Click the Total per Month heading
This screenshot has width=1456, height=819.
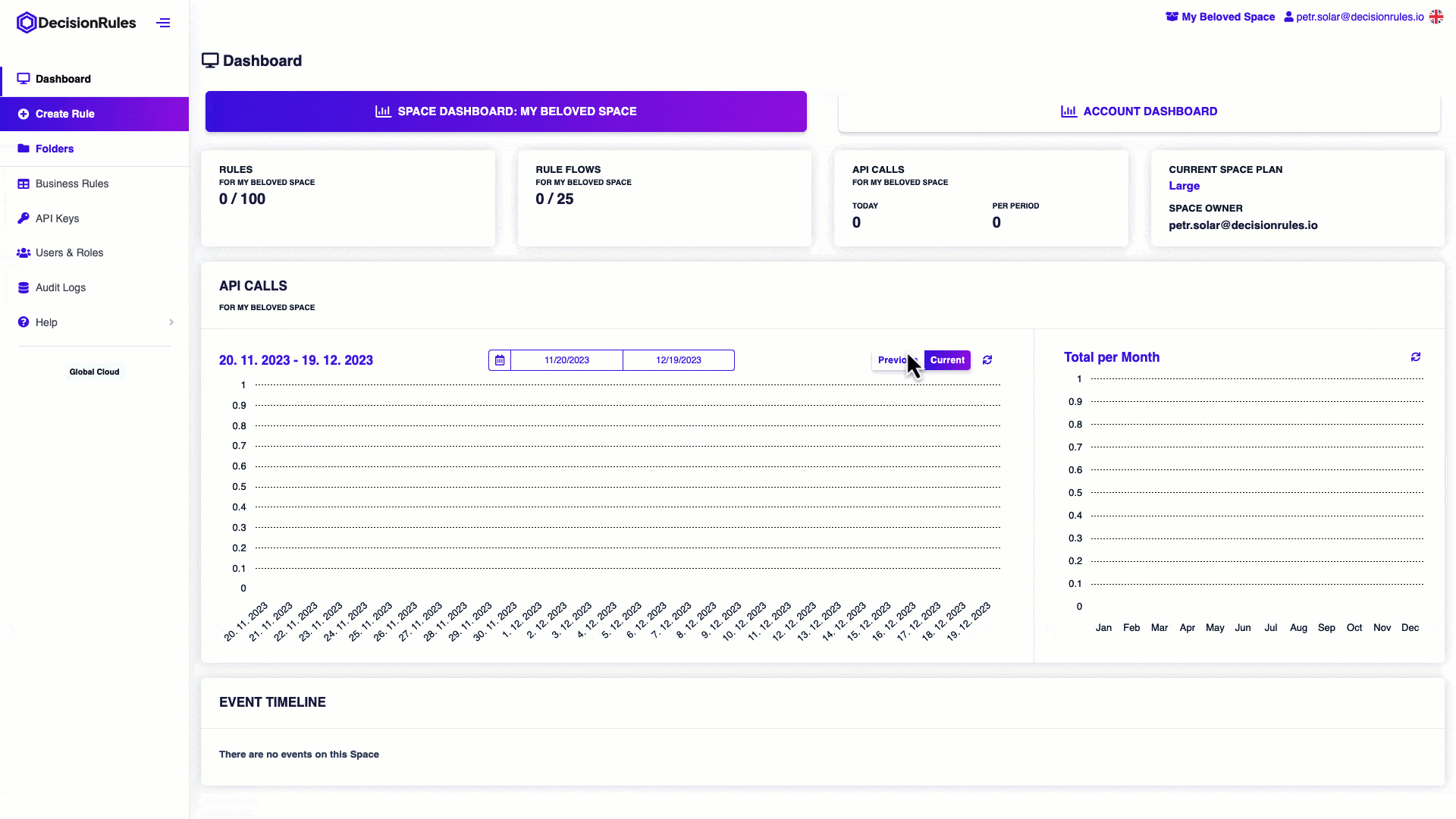click(1111, 357)
